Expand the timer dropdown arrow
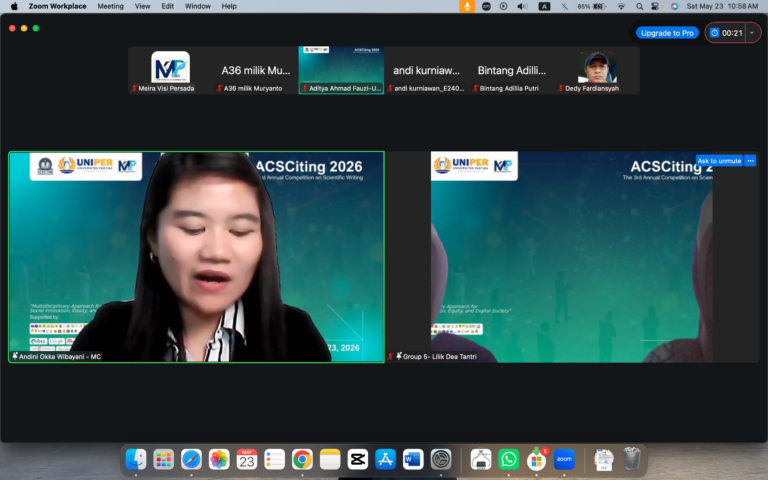The image size is (768, 480). click(x=751, y=33)
